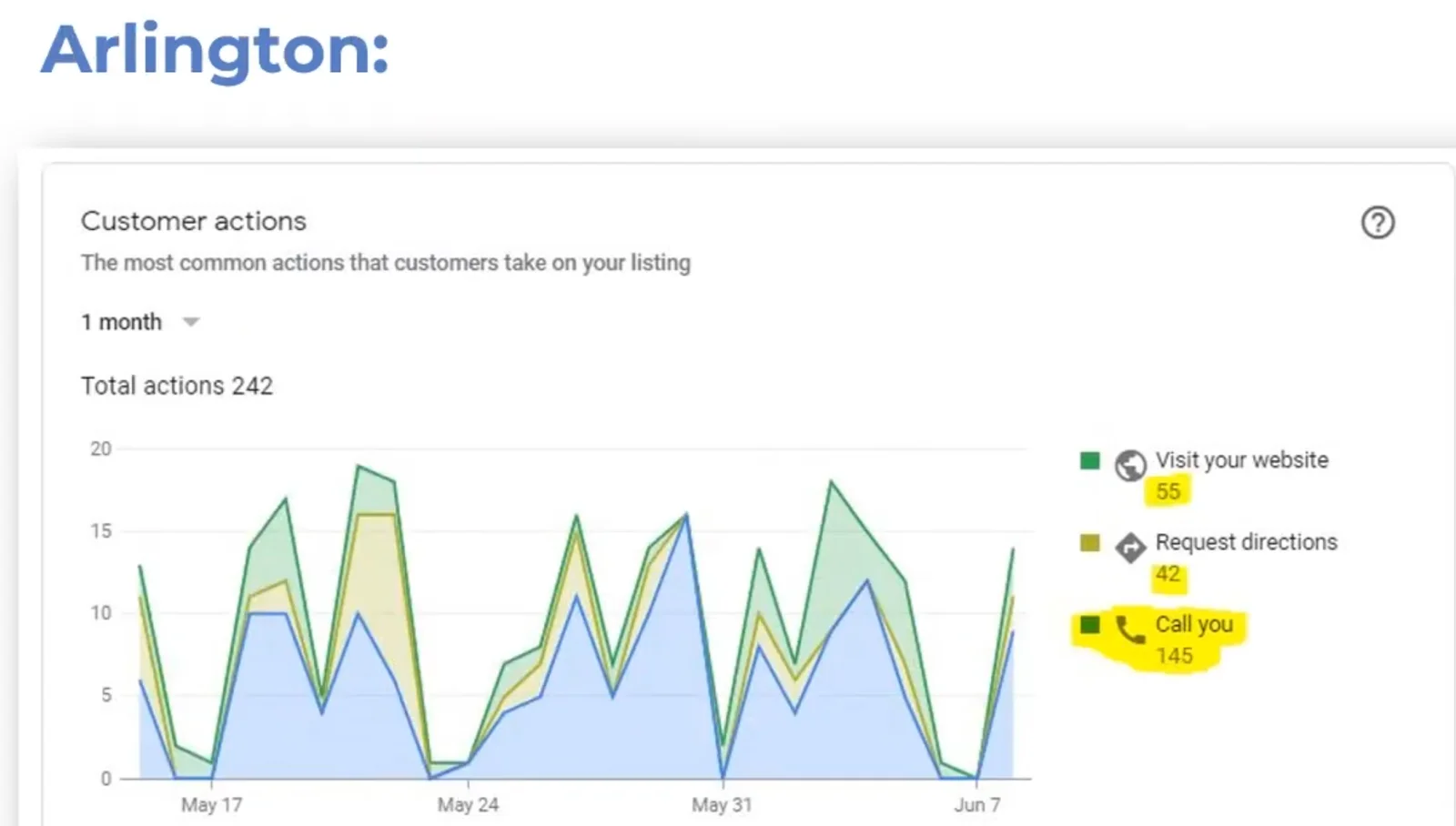The height and width of the screenshot is (826, 1456).
Task: Expand the Customer actions time period selector
Action: click(141, 321)
